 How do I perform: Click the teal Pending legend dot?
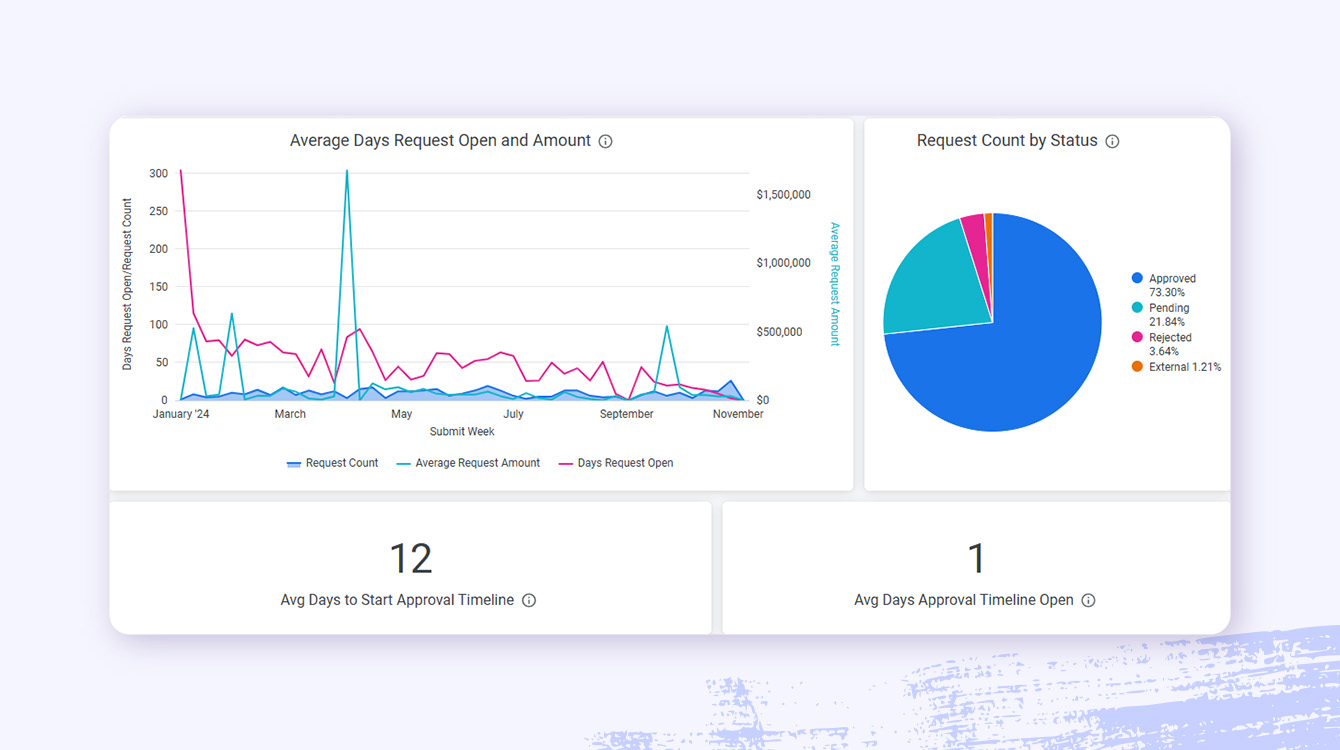tap(1137, 308)
